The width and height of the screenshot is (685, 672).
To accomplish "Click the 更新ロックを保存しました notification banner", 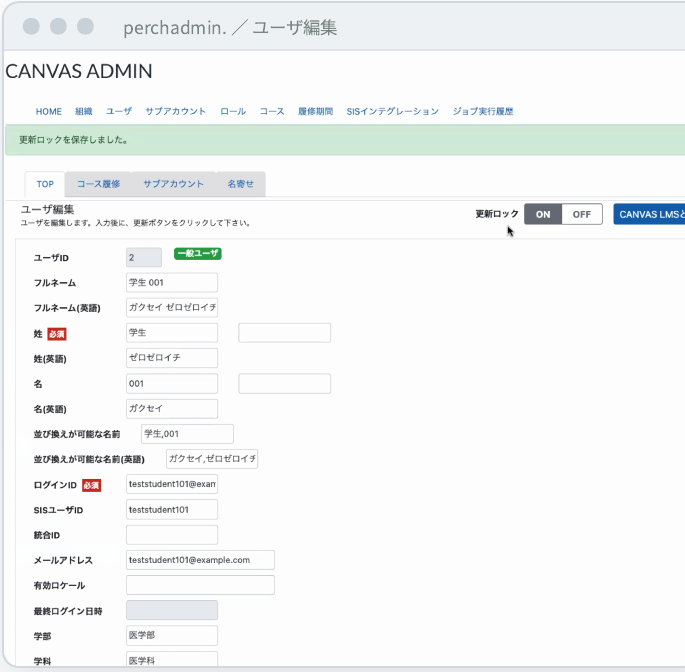I will 345,140.
